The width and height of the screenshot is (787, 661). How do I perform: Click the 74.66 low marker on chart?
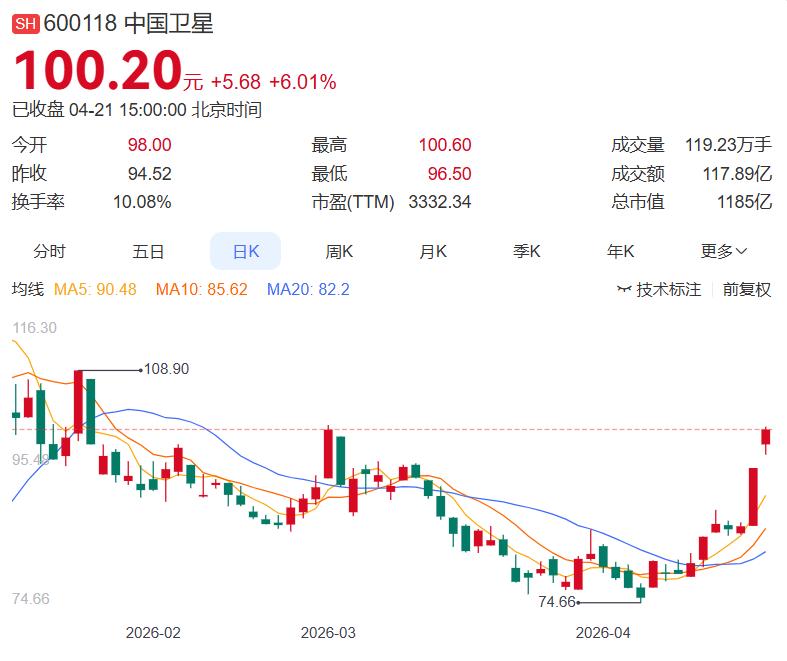[557, 601]
